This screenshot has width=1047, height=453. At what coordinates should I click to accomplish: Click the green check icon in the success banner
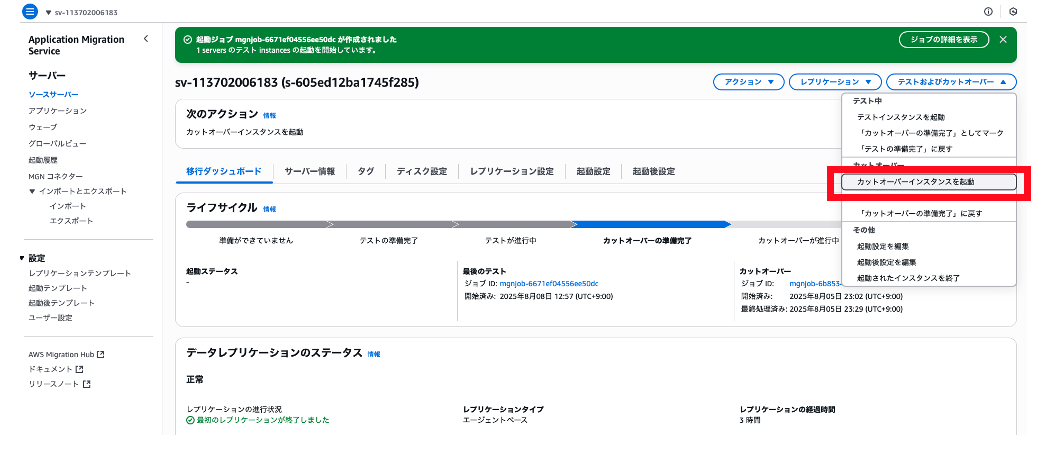tap(188, 39)
